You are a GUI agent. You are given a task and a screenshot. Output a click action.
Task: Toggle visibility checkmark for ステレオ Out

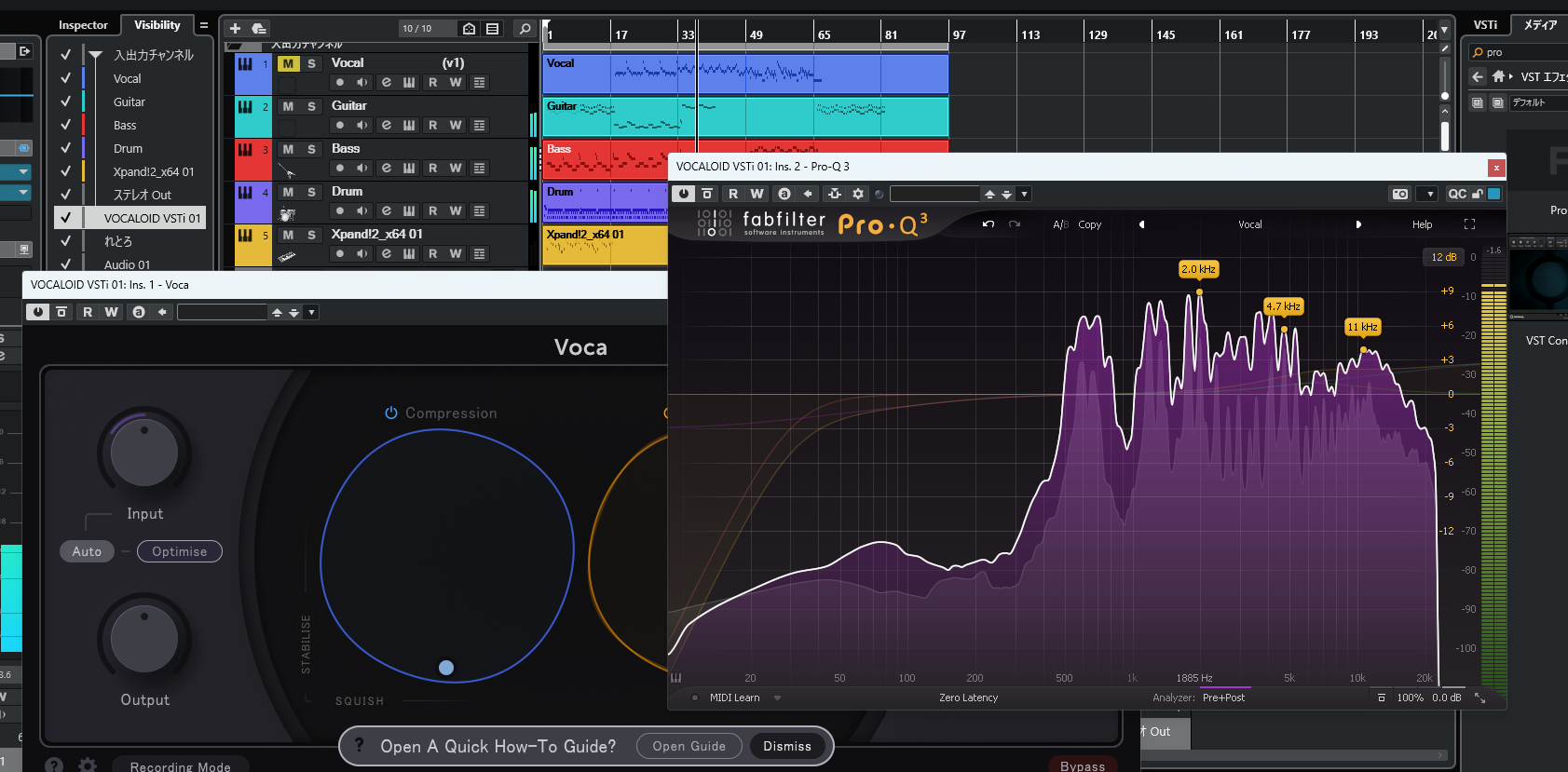[x=65, y=195]
